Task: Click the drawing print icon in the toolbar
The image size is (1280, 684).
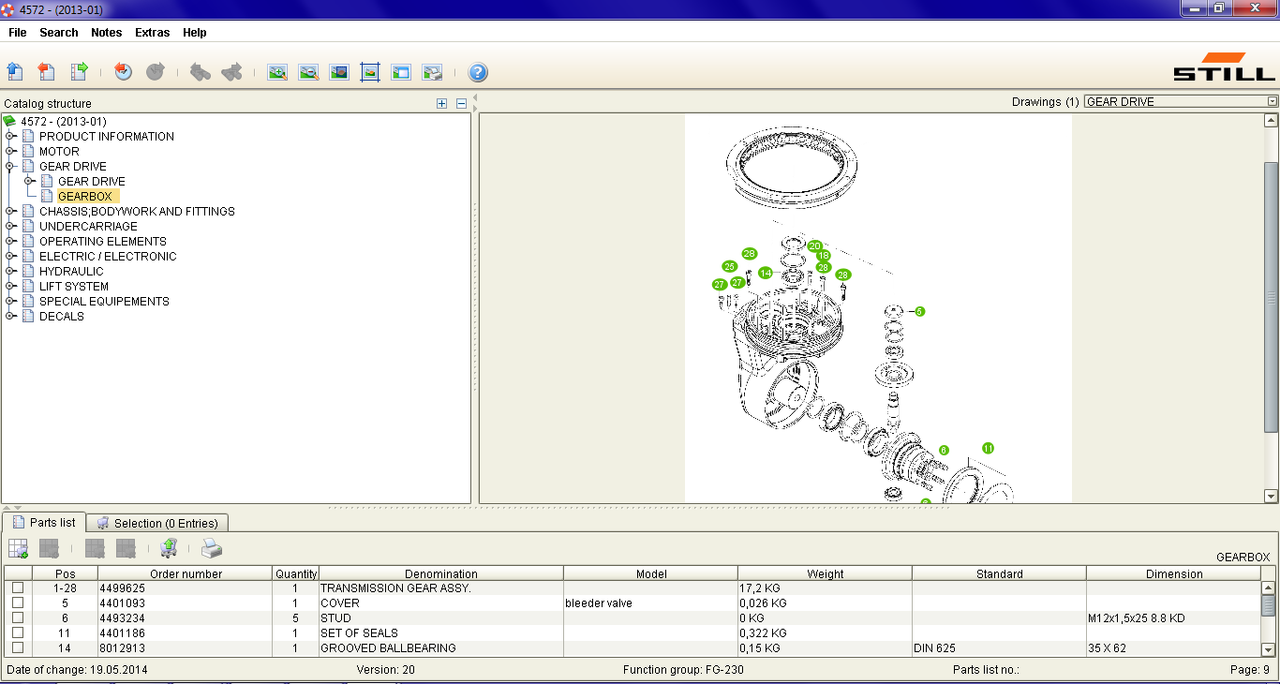Action: 432,72
